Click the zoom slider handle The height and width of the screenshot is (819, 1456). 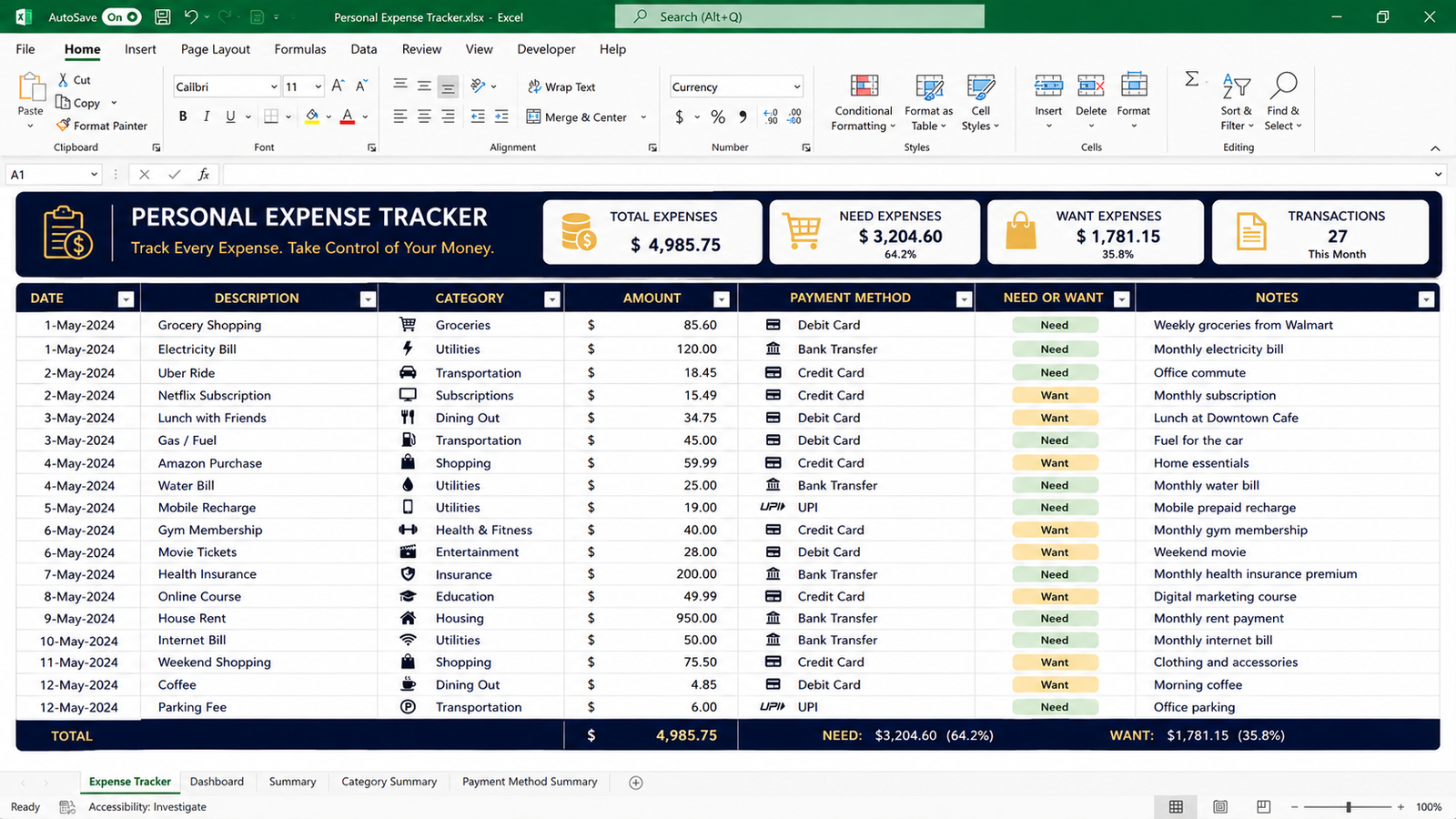[1349, 807]
